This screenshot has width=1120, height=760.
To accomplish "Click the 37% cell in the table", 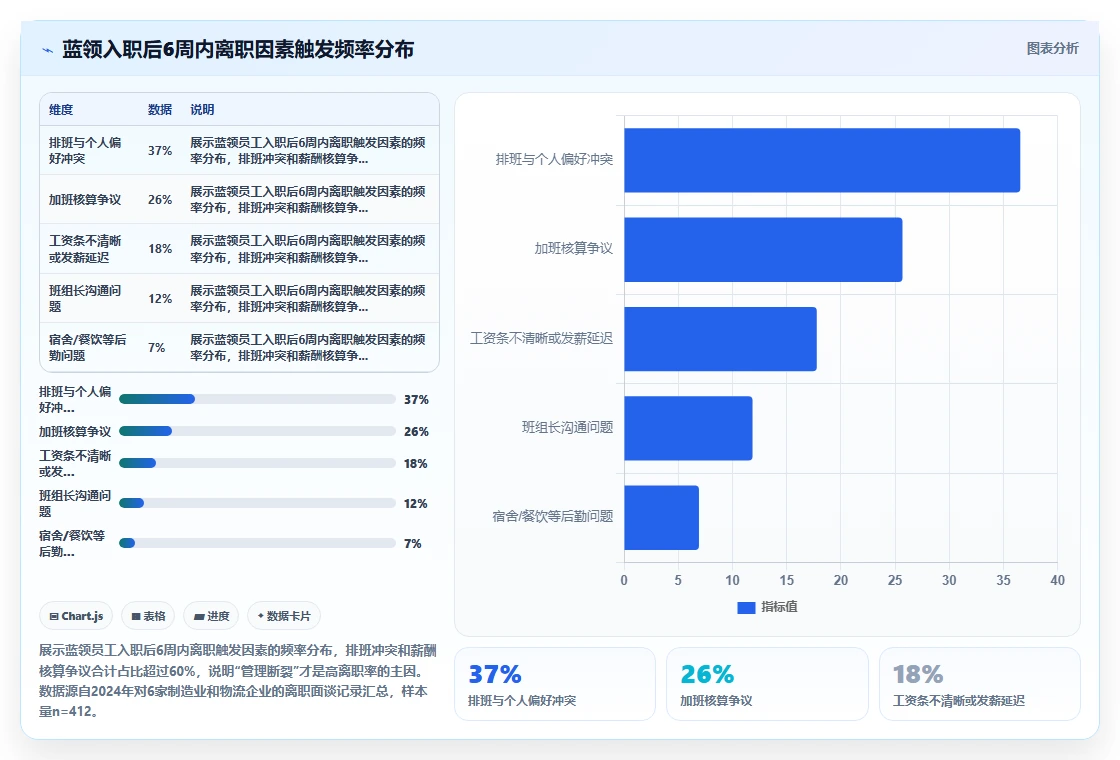I will (160, 151).
